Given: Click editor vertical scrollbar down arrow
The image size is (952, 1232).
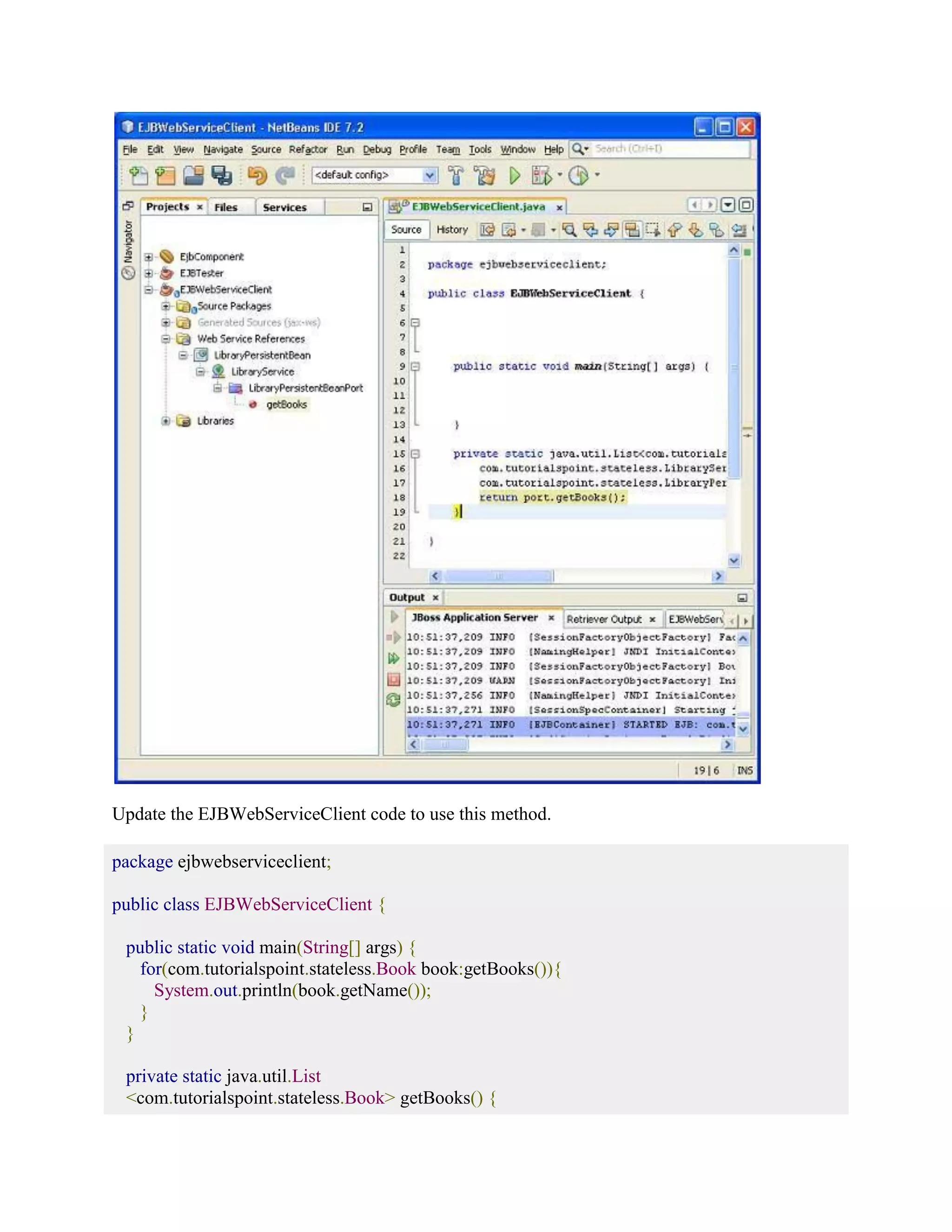Looking at the screenshot, I should coord(734,560).
